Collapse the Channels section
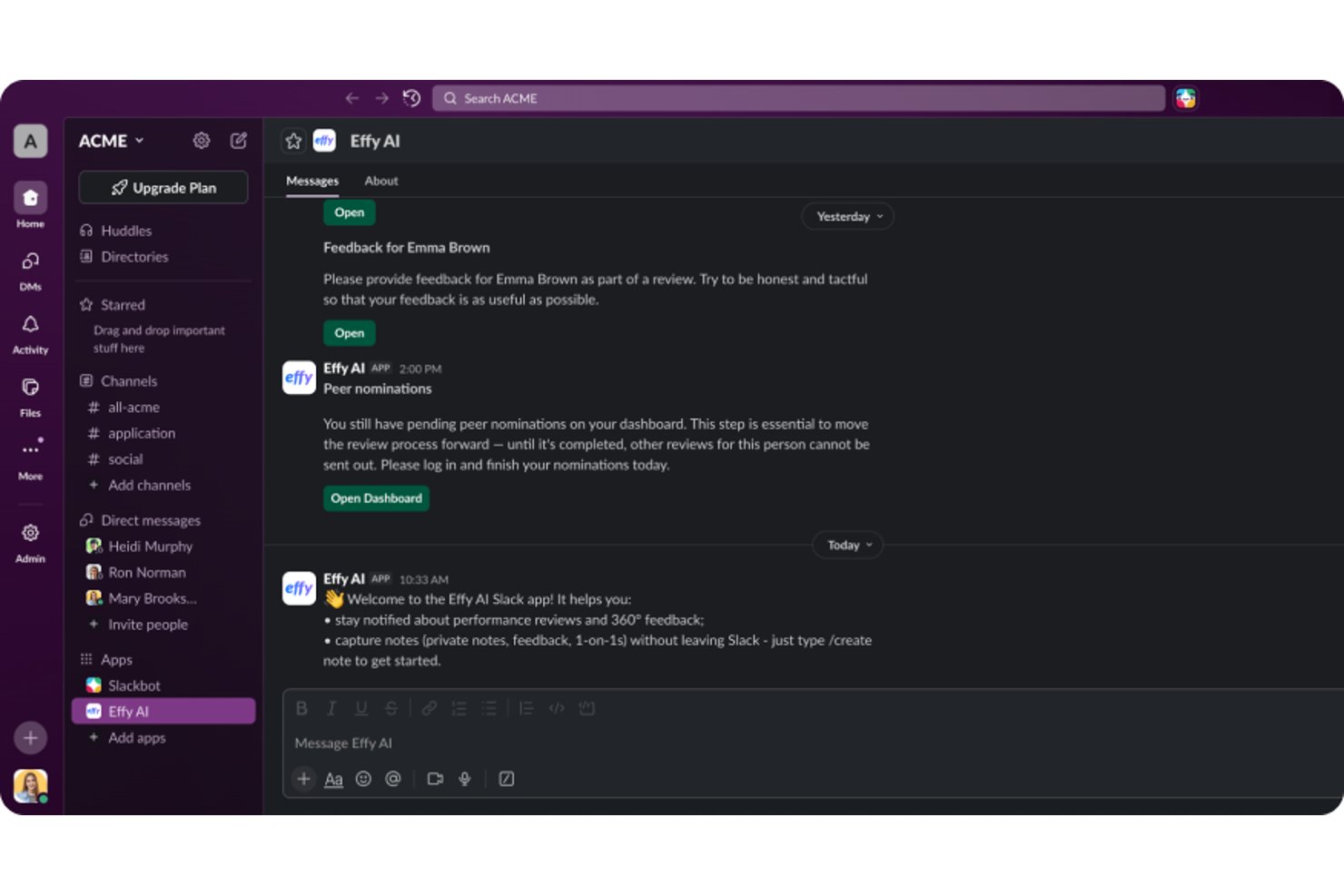 click(118, 381)
